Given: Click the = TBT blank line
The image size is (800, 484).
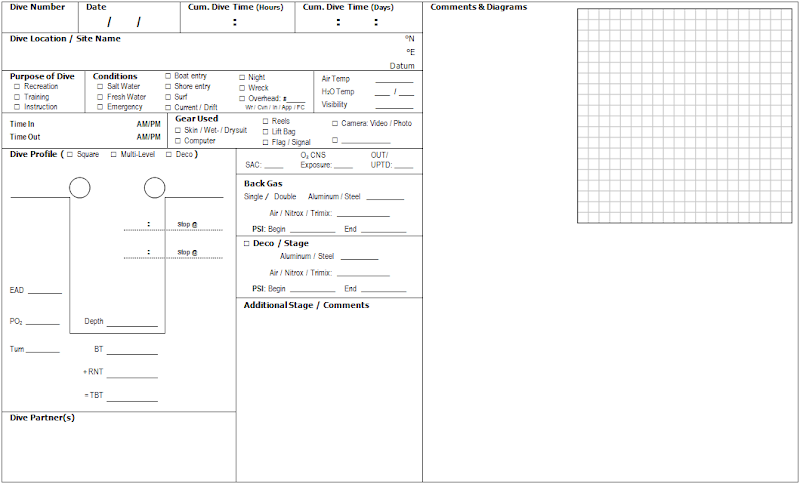Looking at the screenshot, I should click(132, 399).
